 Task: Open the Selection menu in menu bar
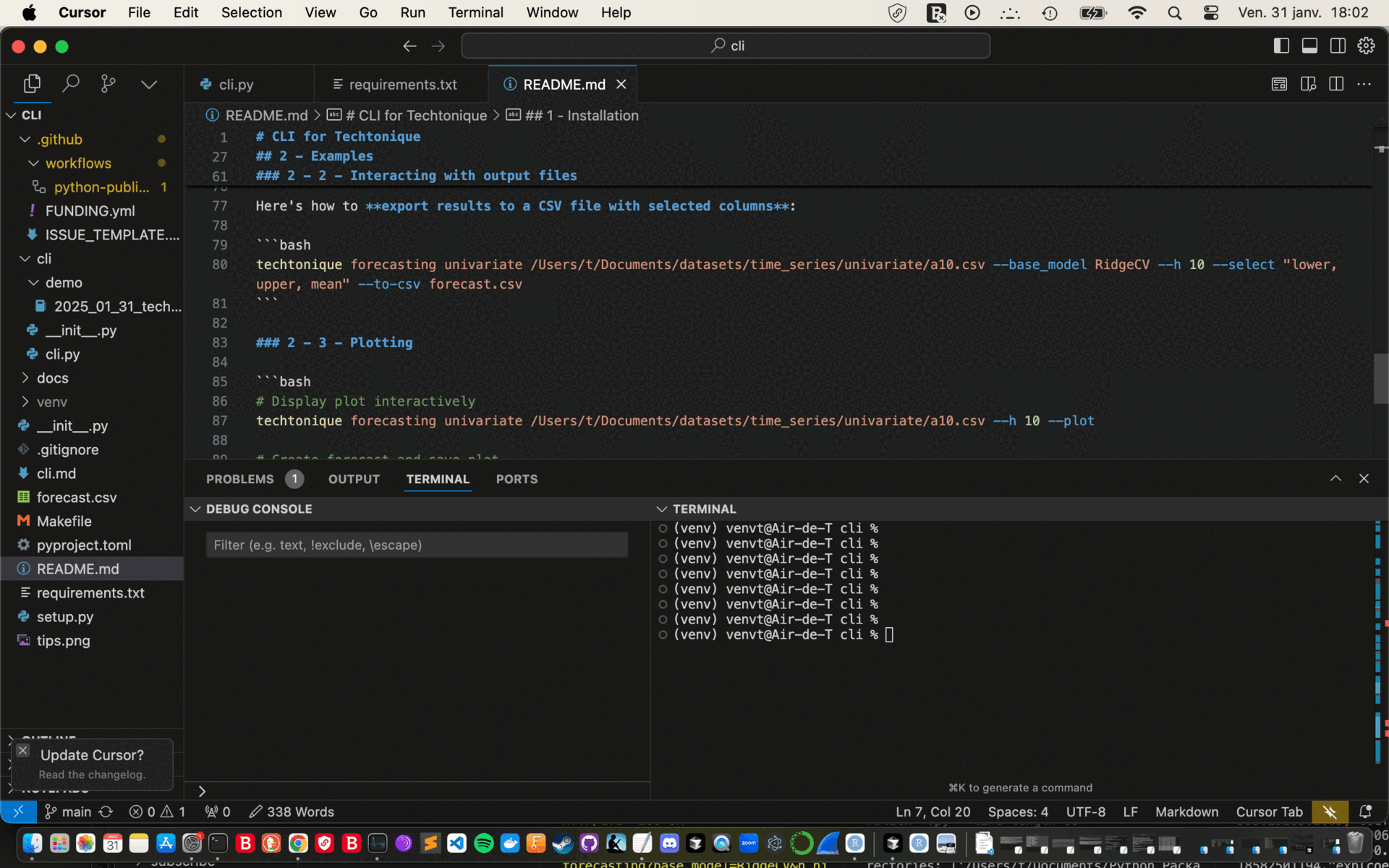pos(251,12)
